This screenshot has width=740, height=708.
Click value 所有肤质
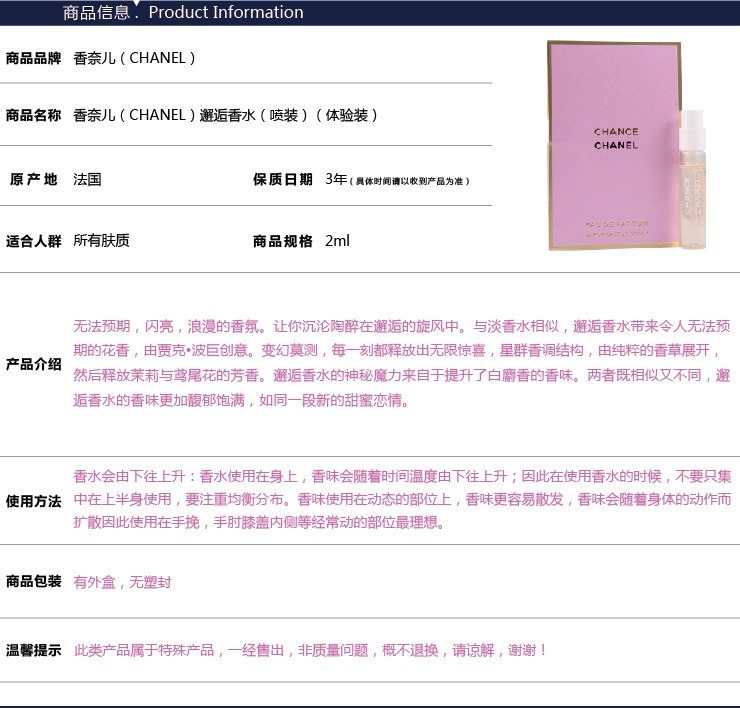101,241
